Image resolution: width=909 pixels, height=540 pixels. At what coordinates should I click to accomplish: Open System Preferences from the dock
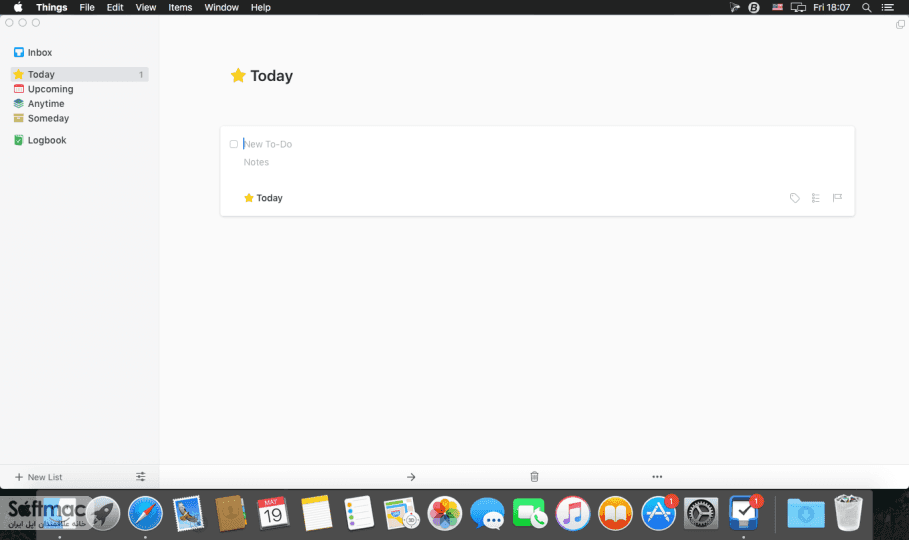[701, 513]
